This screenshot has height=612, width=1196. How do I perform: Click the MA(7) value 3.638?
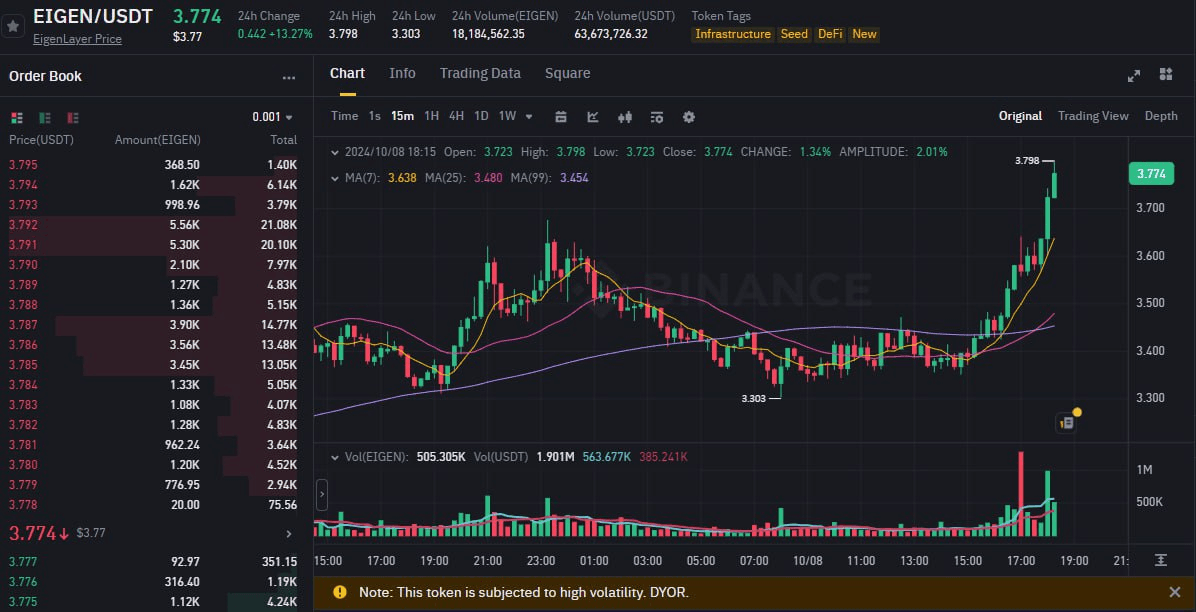[x=402, y=178]
